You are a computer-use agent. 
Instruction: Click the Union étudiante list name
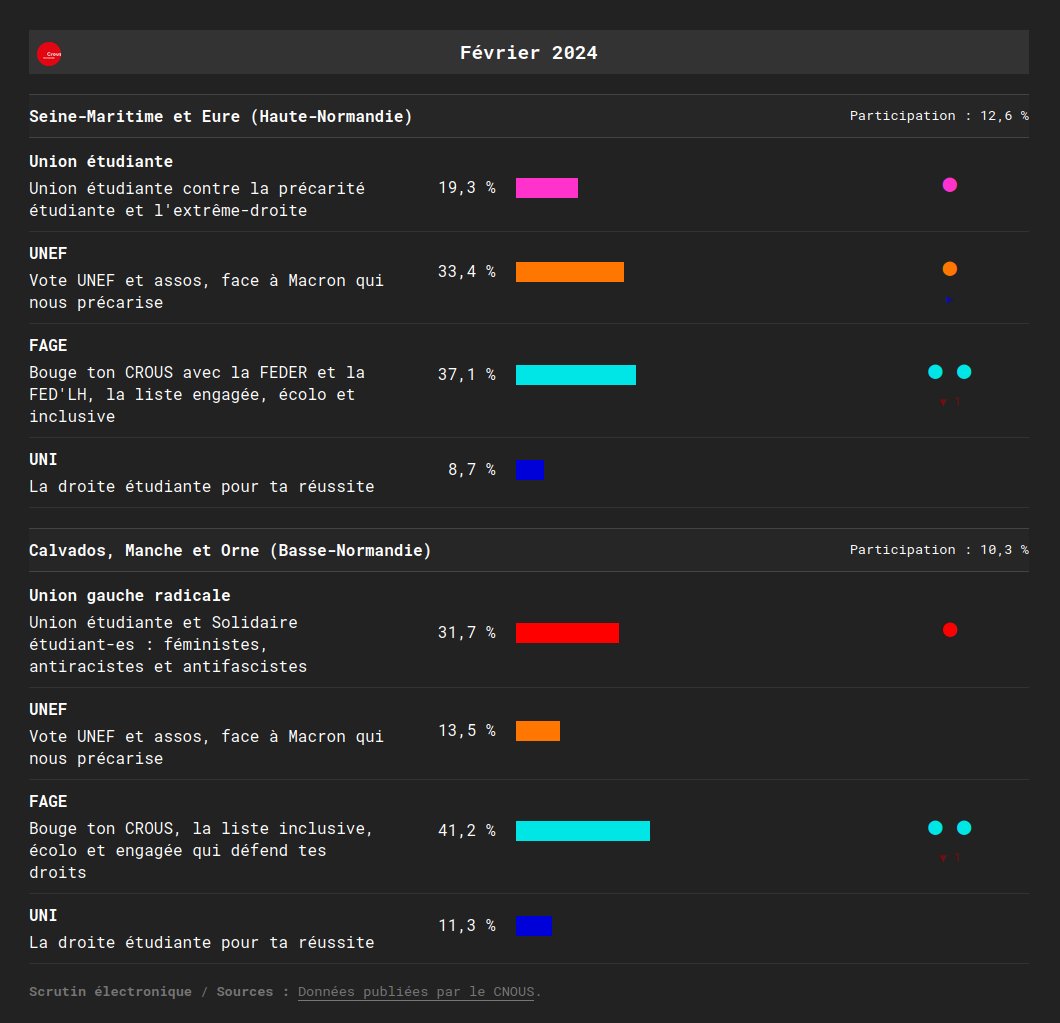101,162
